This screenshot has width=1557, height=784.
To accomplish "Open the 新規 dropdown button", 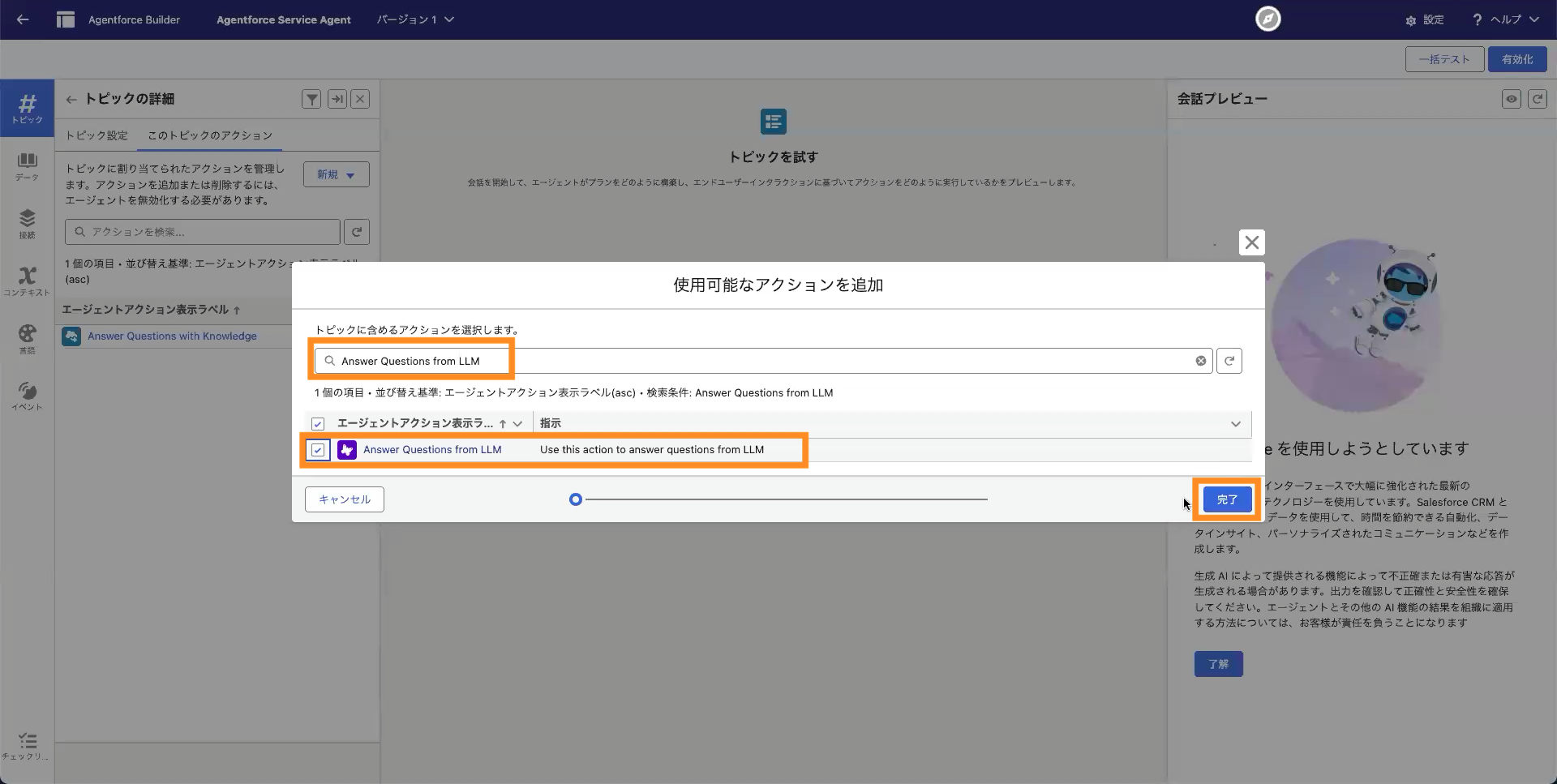I will 337,174.
